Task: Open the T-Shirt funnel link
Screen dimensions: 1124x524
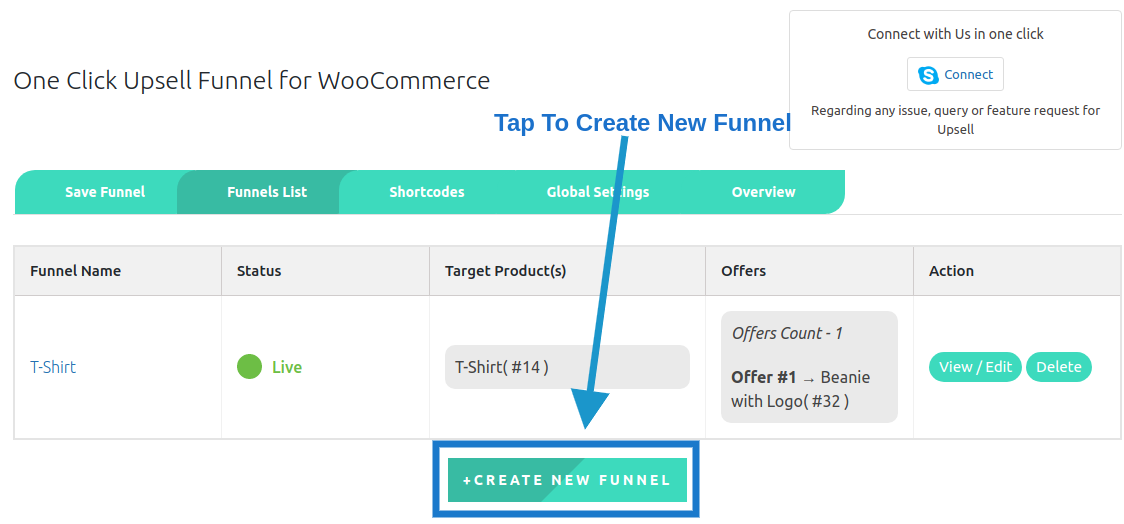Action: click(x=53, y=367)
